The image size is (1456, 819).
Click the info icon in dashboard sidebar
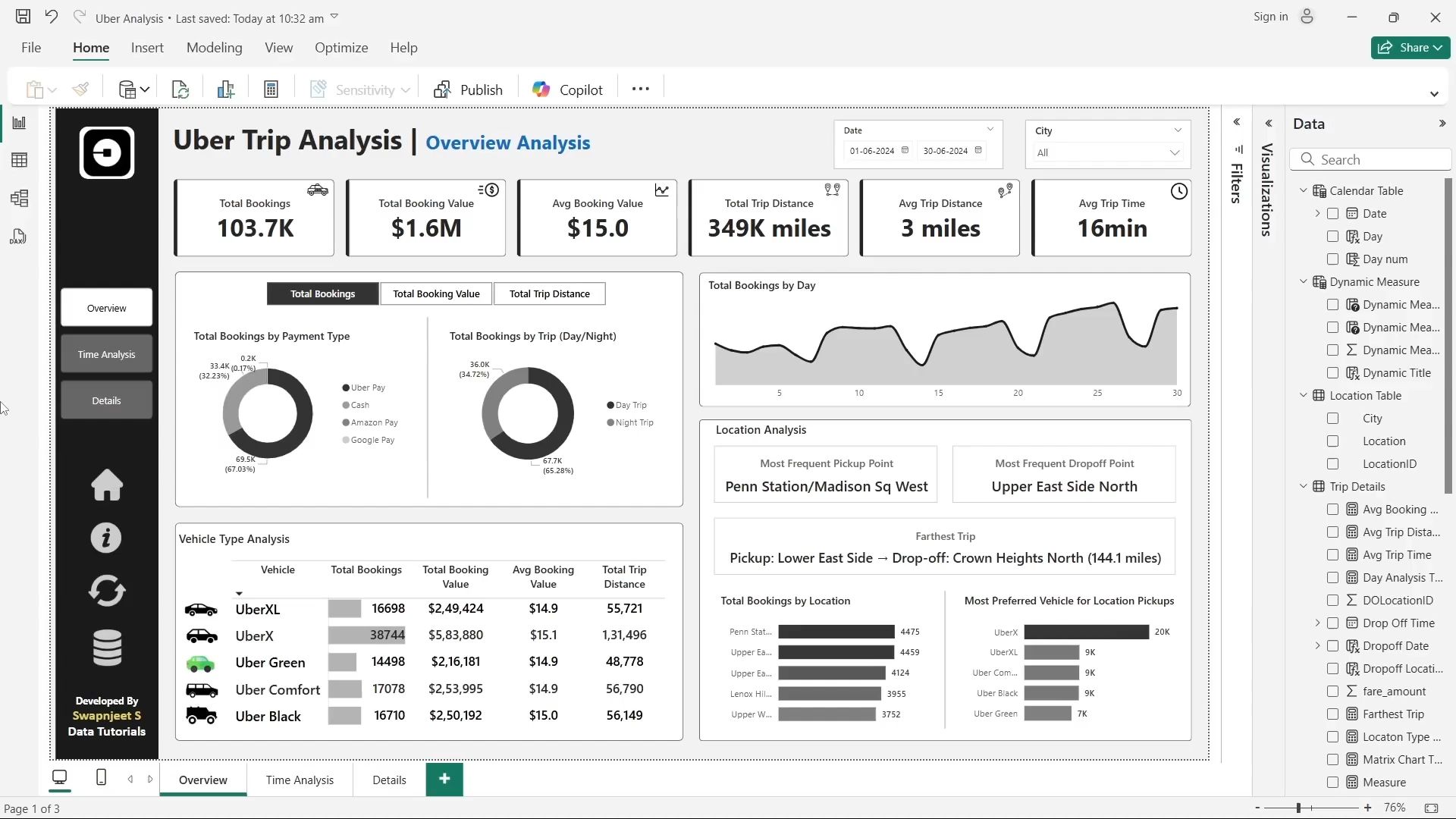[106, 538]
